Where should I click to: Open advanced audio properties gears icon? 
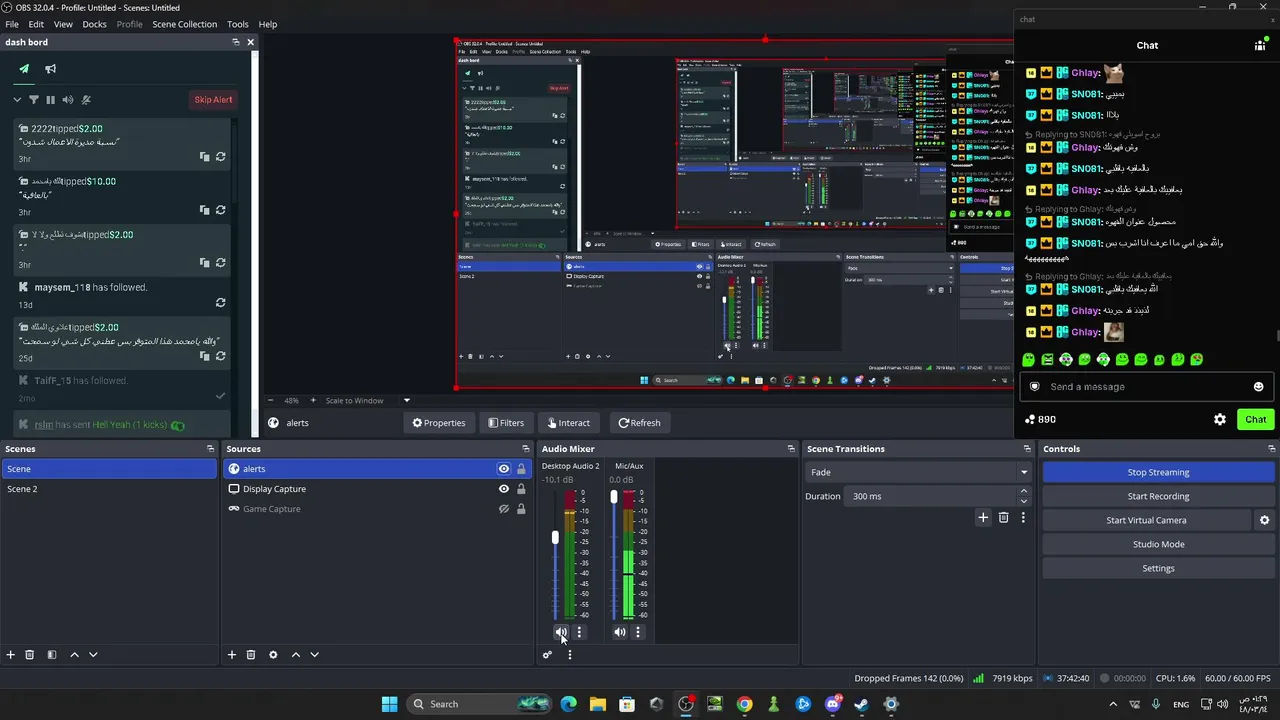coord(547,655)
